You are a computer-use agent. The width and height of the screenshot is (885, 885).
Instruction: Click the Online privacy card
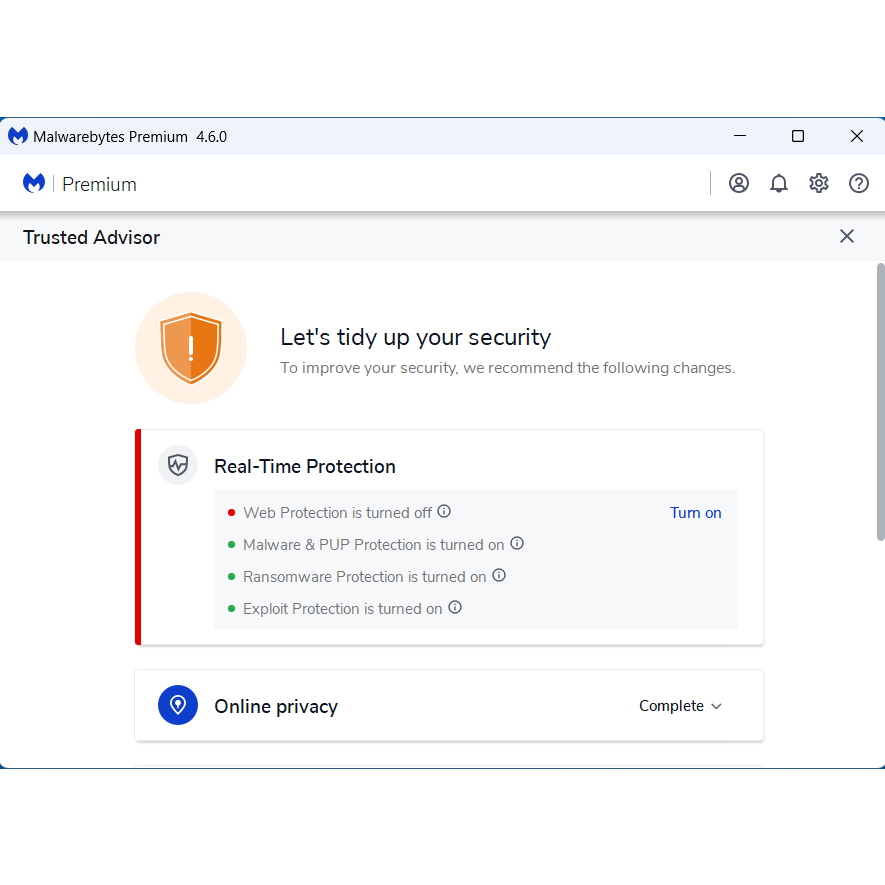click(449, 705)
